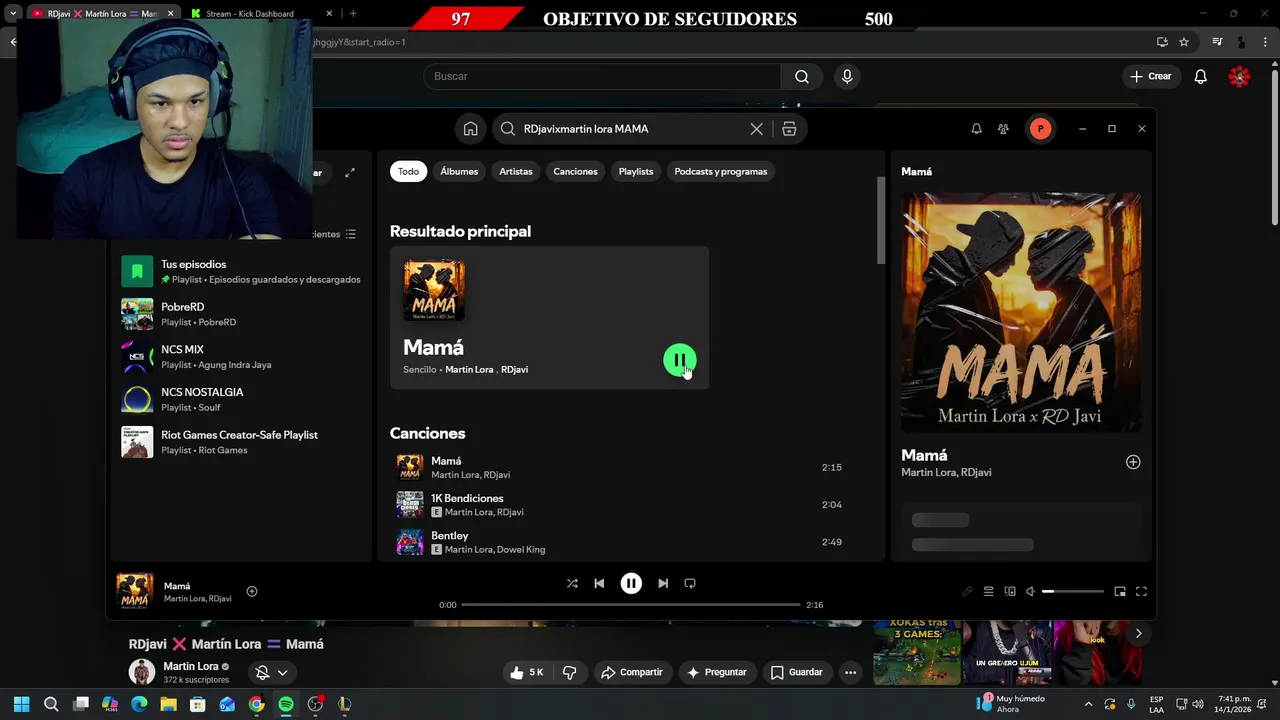Open the Mamá cover art in Now Playing panel

[1021, 312]
